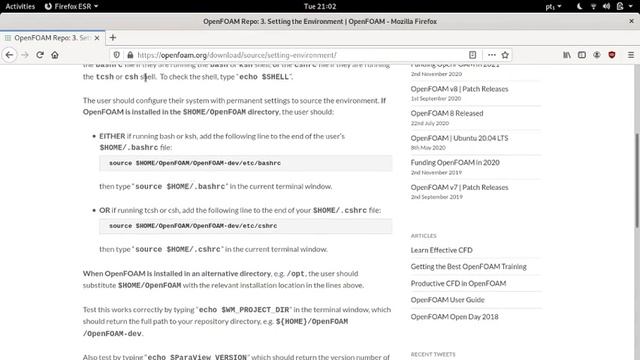This screenshot has height=360, width=640.
Task: Go back to the previous page
Action: coord(9,55)
